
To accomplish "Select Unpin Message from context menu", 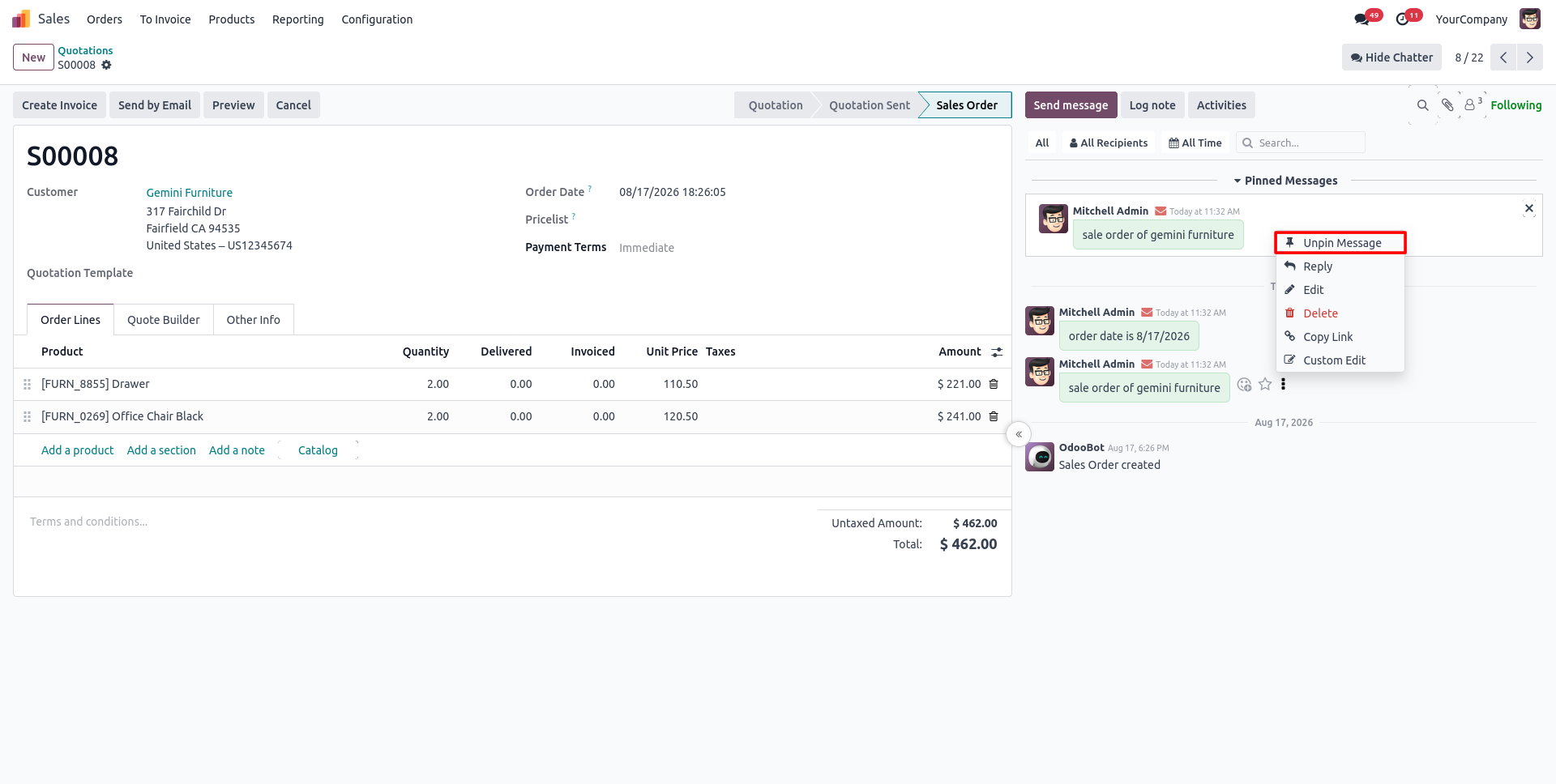I will tap(1340, 243).
